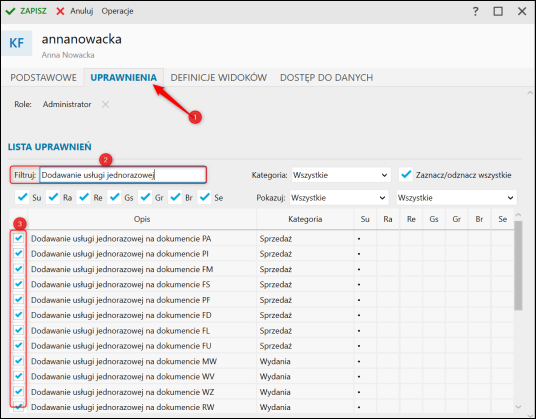The width and height of the screenshot is (536, 419).
Task: Open the Pokazuj Wszystkie dropdown
Action: pos(339,198)
